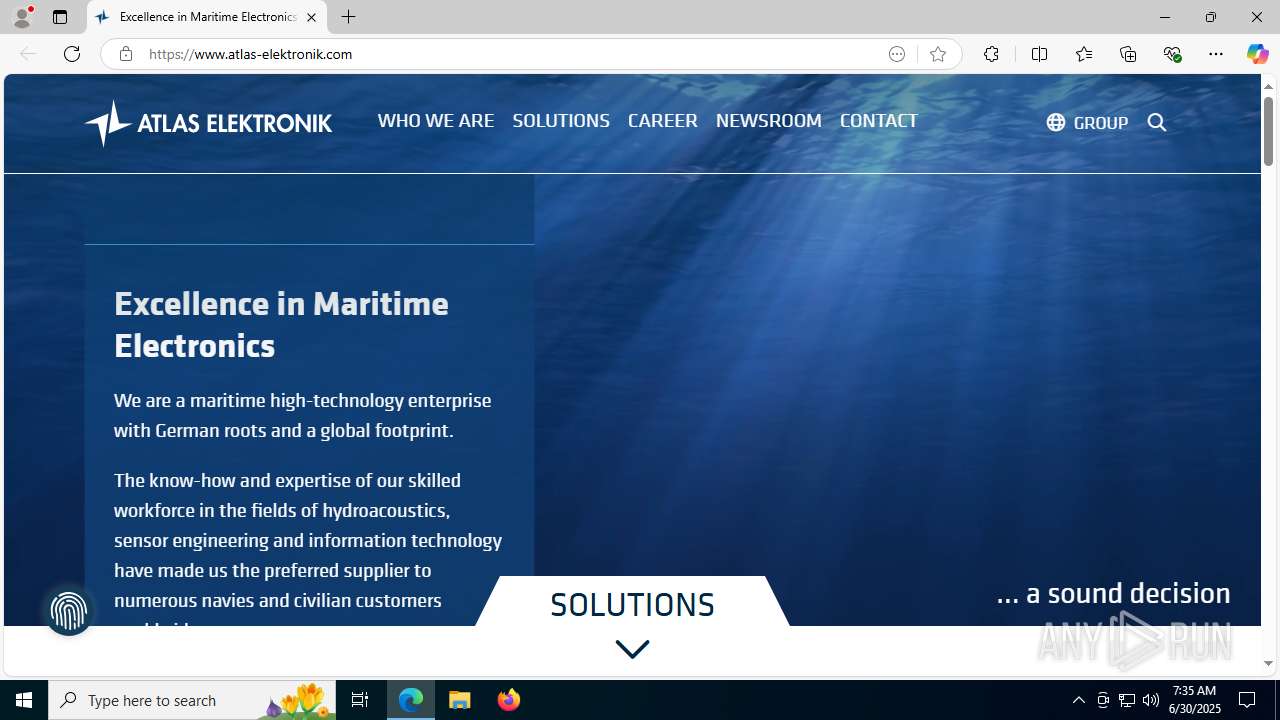Click the '... a sound decision' text

pos(1113,593)
